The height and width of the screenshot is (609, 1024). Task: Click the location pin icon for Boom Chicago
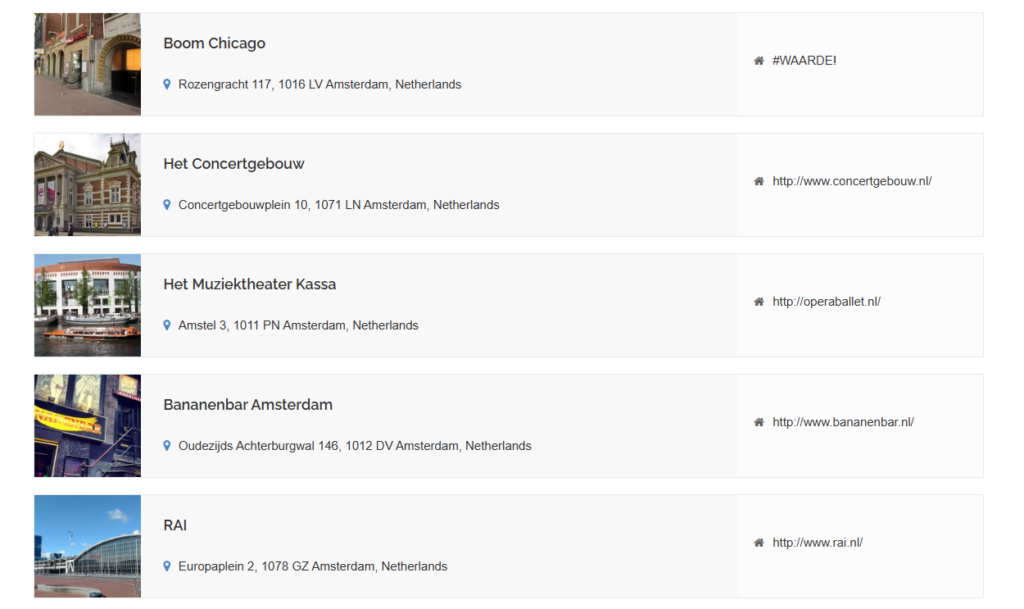pyautogui.click(x=167, y=84)
